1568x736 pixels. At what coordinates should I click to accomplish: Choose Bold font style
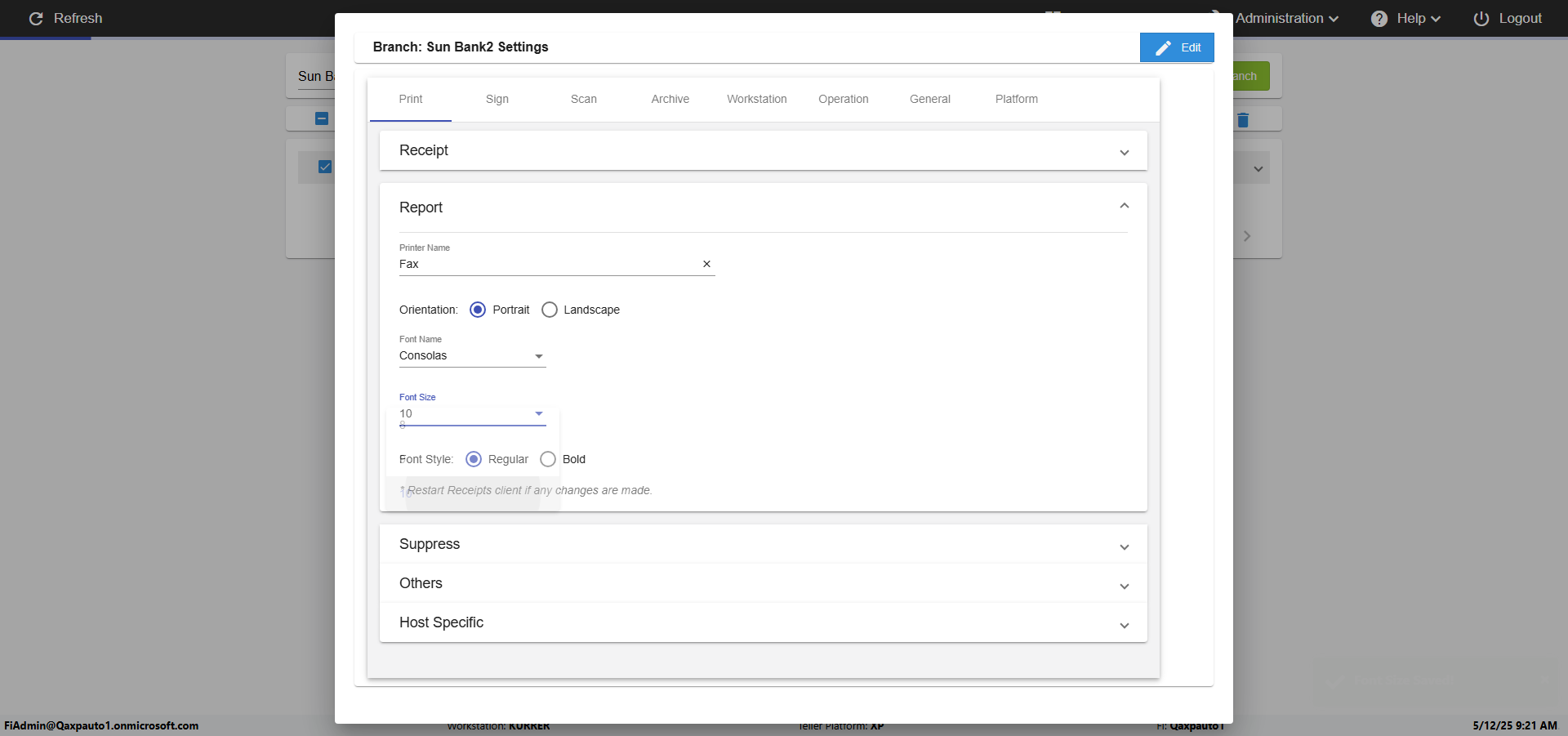[548, 459]
